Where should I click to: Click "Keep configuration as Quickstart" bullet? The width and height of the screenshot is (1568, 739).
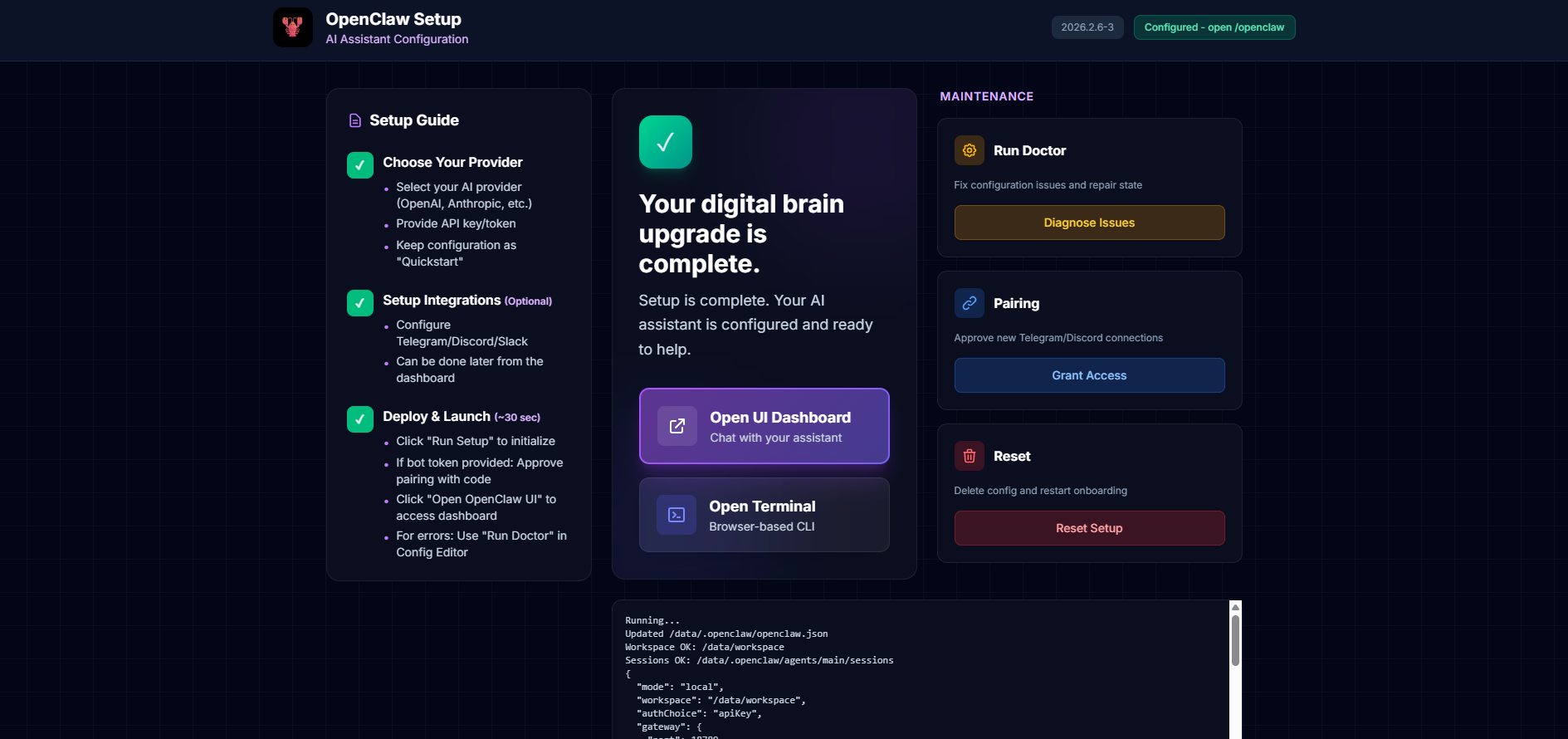[456, 253]
